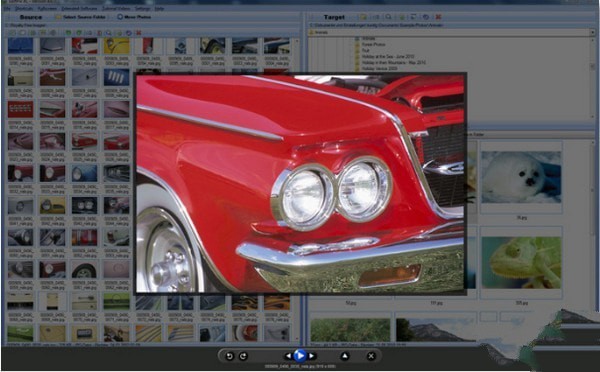This screenshot has width=600, height=372.
Task: Open the green chameleon thumbnail
Action: [521, 262]
